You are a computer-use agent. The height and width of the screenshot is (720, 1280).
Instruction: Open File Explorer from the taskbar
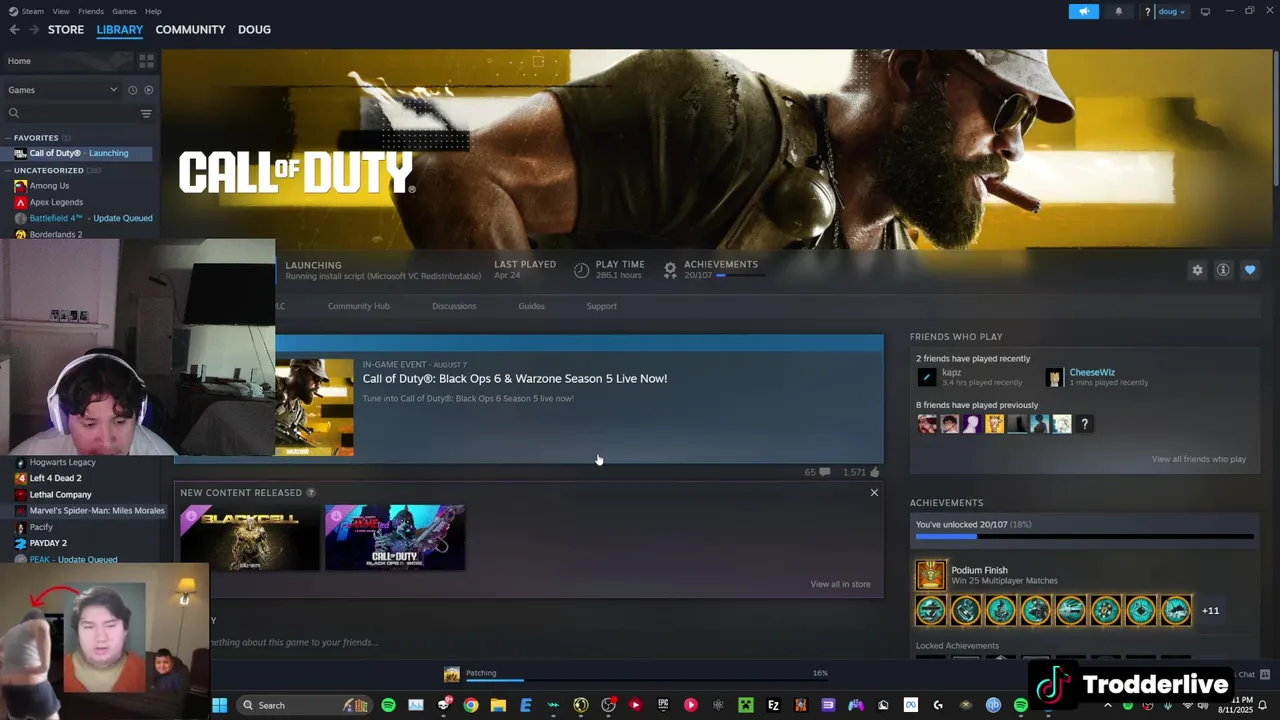(498, 705)
